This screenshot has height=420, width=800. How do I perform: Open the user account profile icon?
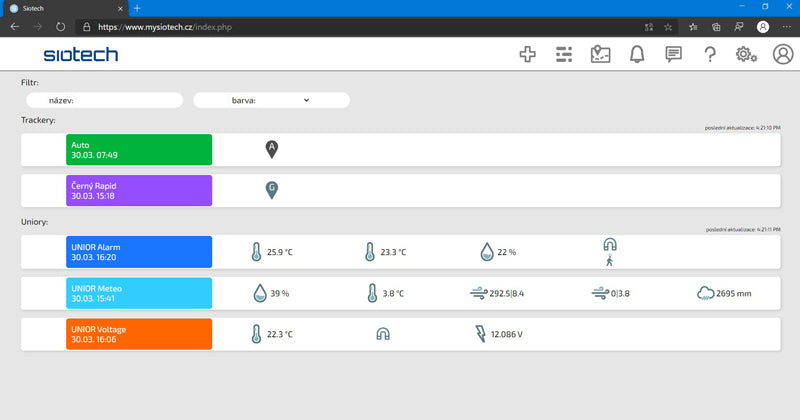click(783, 54)
